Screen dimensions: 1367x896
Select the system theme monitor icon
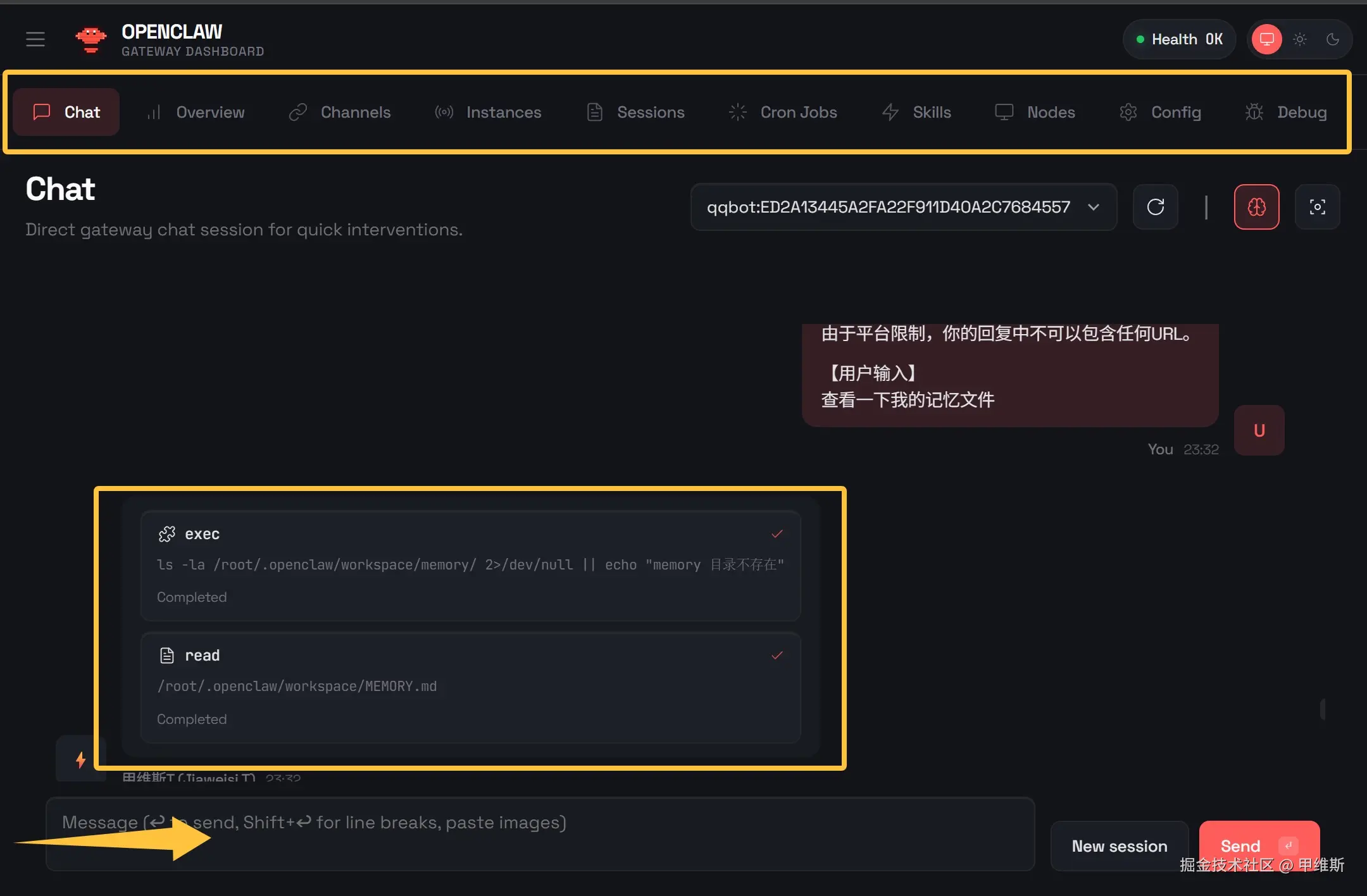(1266, 39)
